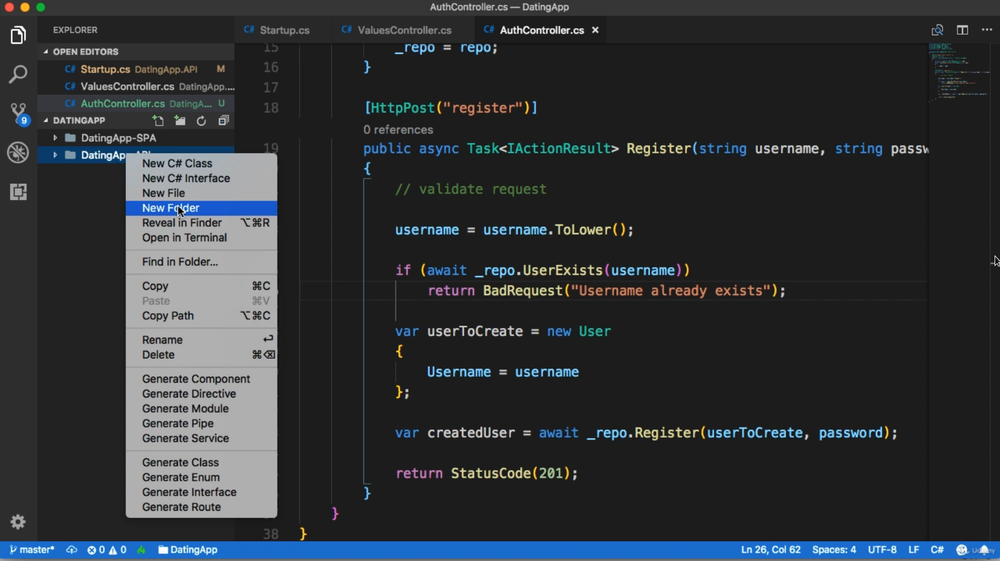Click the Split Editor icon
The image size is (1000, 561).
click(962, 30)
